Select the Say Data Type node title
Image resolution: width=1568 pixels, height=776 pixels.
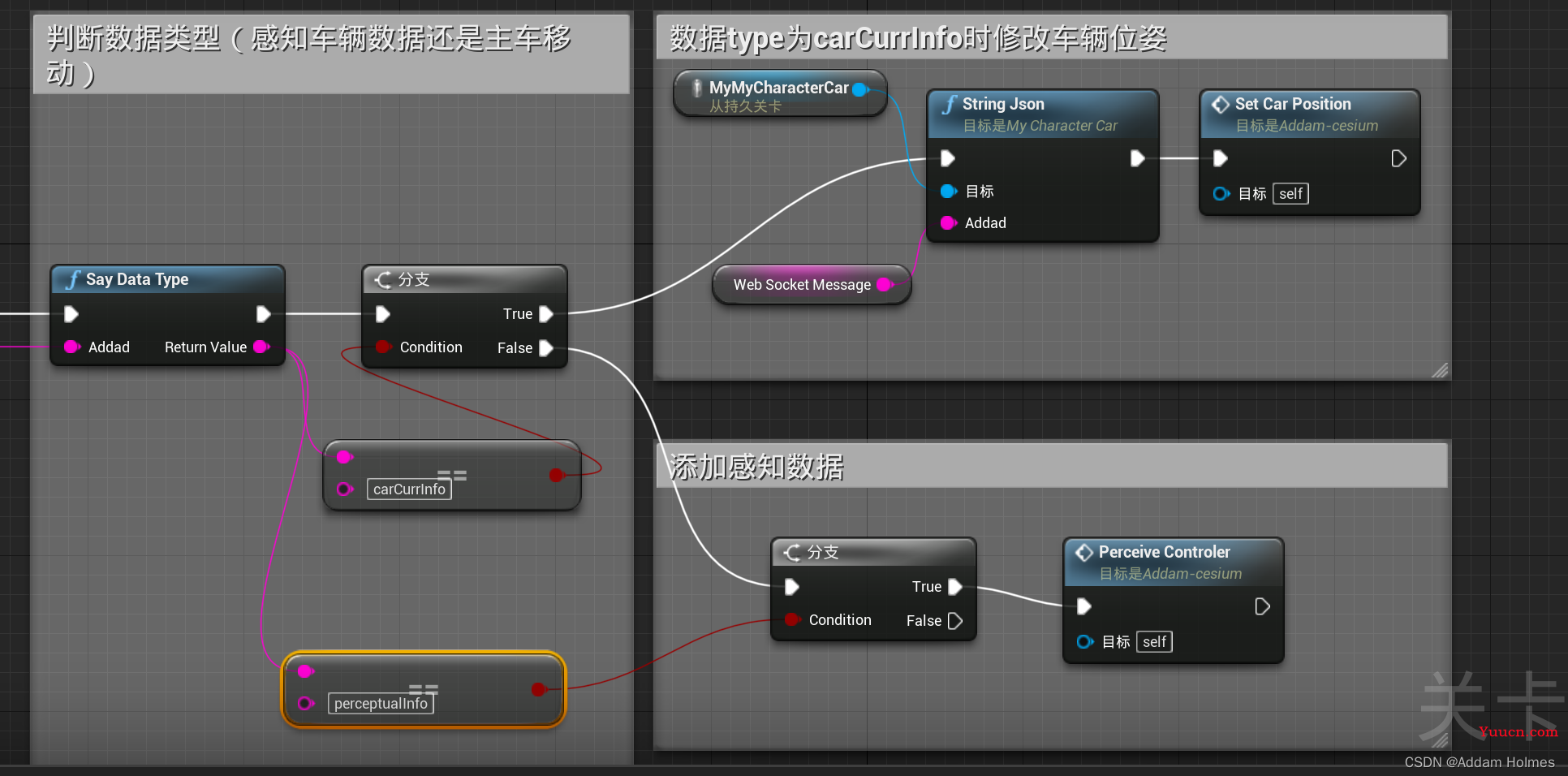click(x=137, y=279)
